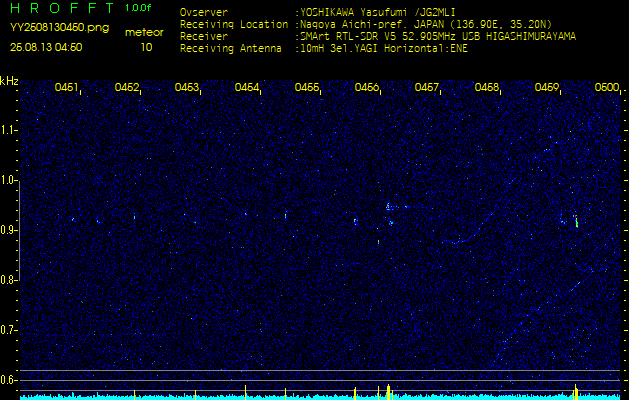The image size is (629, 400).
Task: Click the 0459 time axis label
Action: 546,87
